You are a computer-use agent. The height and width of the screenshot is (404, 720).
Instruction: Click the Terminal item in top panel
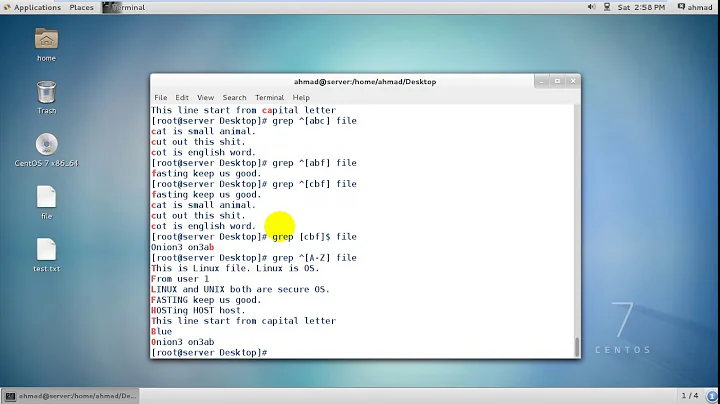(124, 7)
